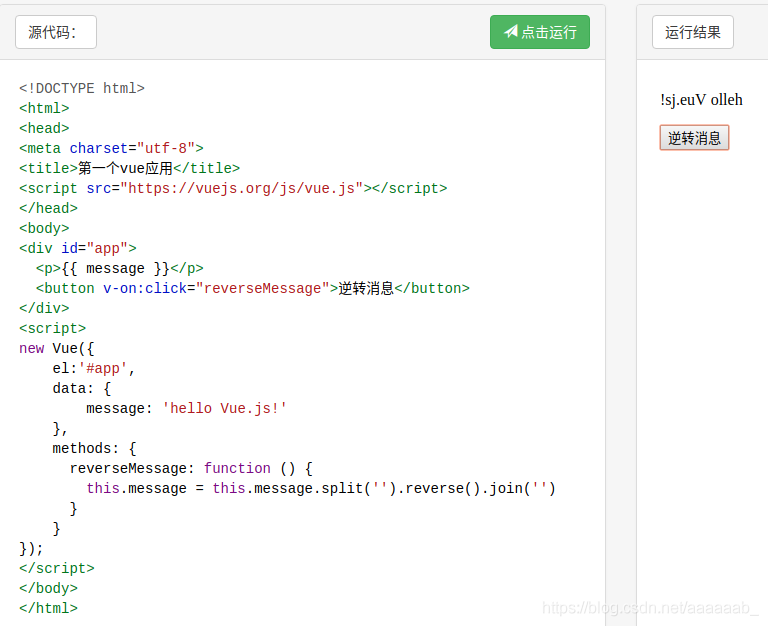
Task: Place cursor on the DOCTYPE html line
Action: click(x=82, y=88)
